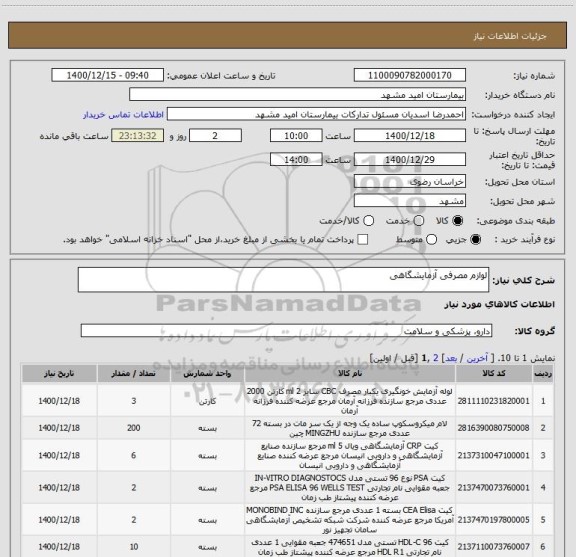This screenshot has width=576, height=557.
Task: Click the واحد شمارش column header
Action: 207,373
